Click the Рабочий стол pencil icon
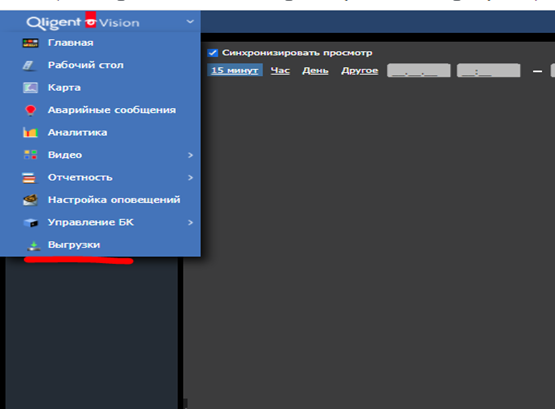This screenshot has height=409, width=555. click(x=29, y=66)
